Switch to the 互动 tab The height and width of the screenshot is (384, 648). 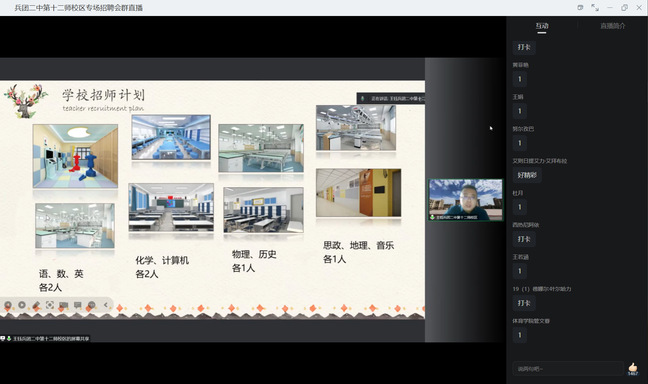tap(542, 26)
